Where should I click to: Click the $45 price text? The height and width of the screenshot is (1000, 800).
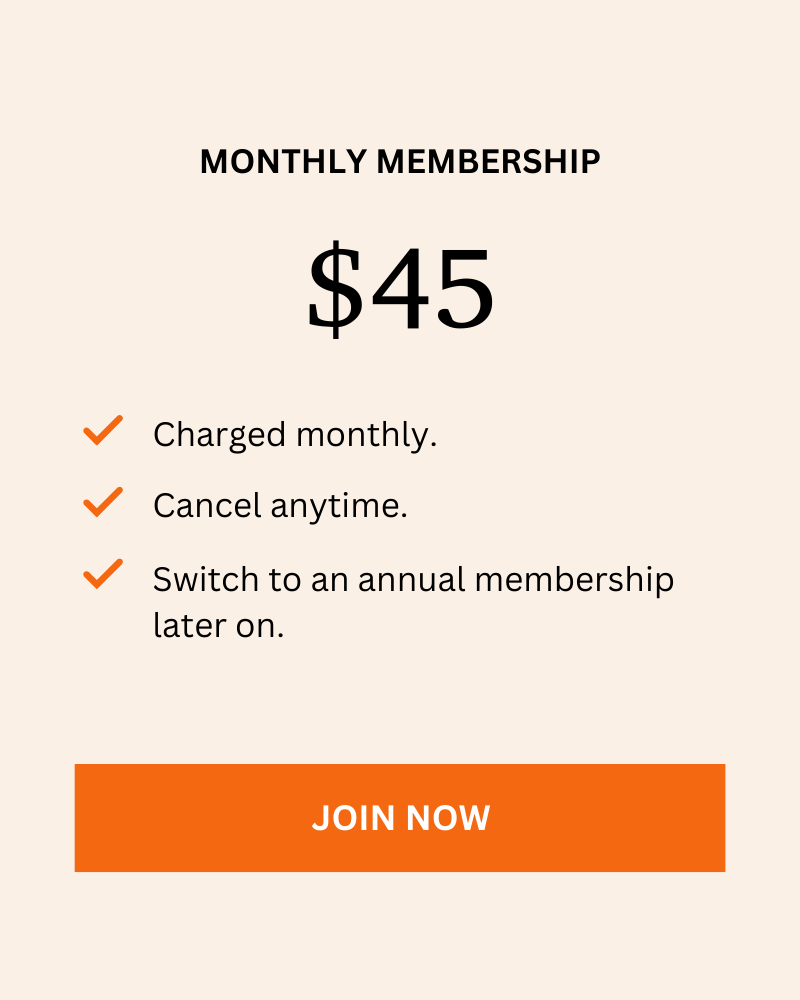point(401,289)
